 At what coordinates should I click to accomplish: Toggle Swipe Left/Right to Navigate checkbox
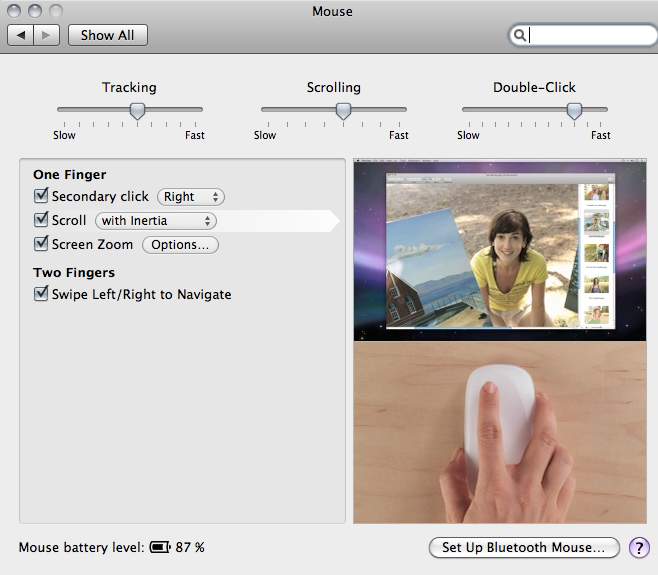point(41,294)
